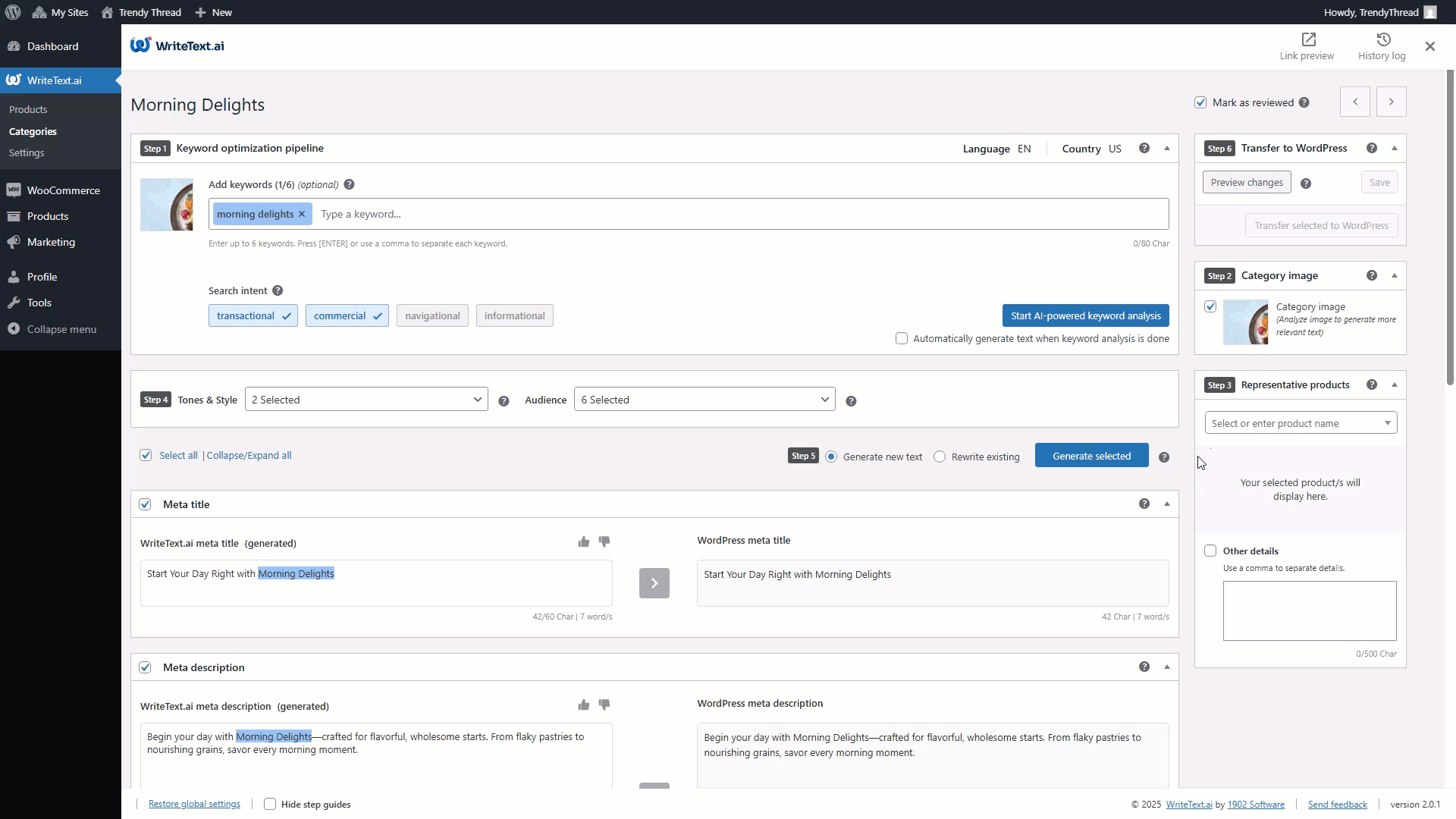Screen dimensions: 1456x819
Task: Open WooCommerce in the sidebar menu
Action: (63, 190)
